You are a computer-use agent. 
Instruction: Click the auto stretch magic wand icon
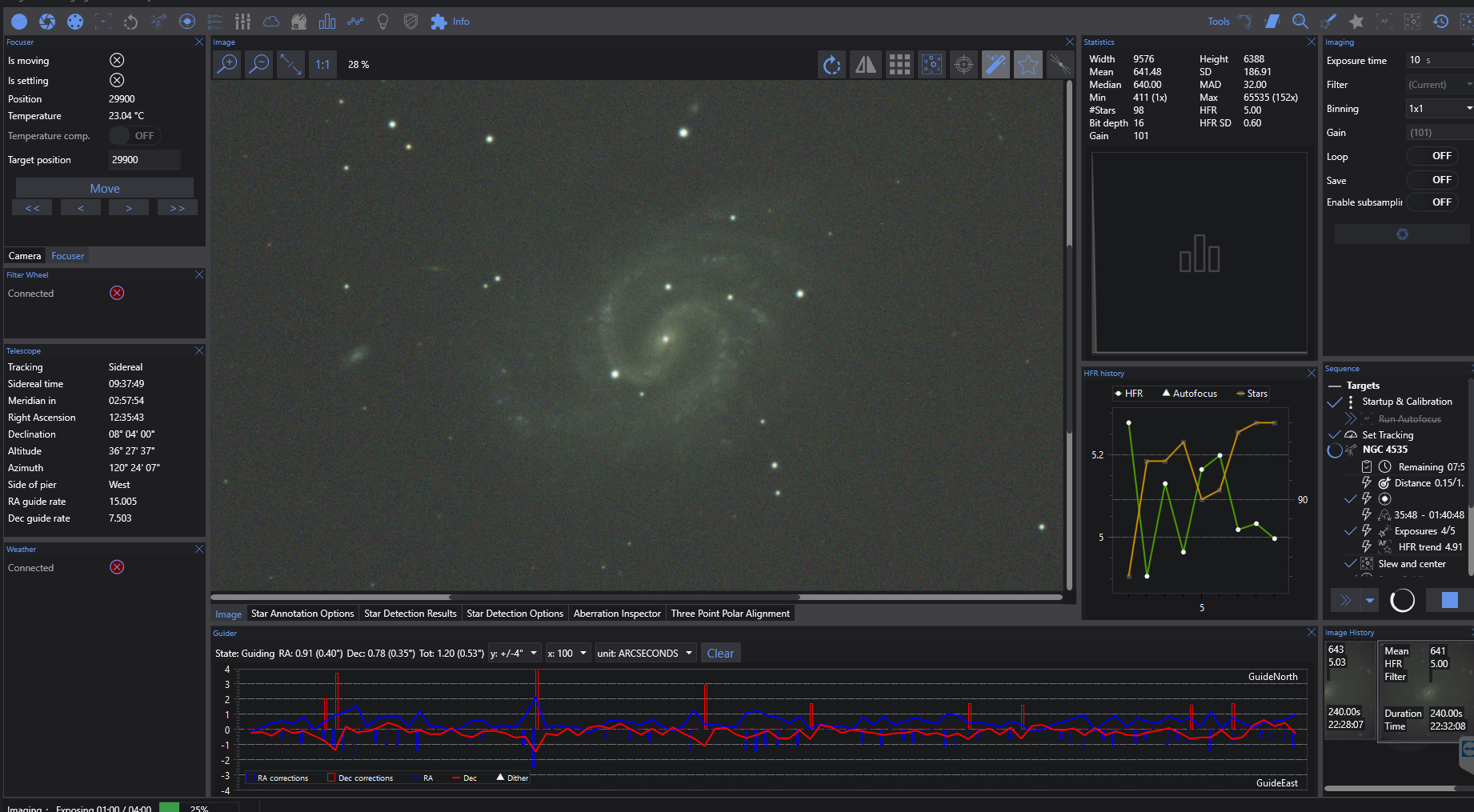tap(995, 65)
